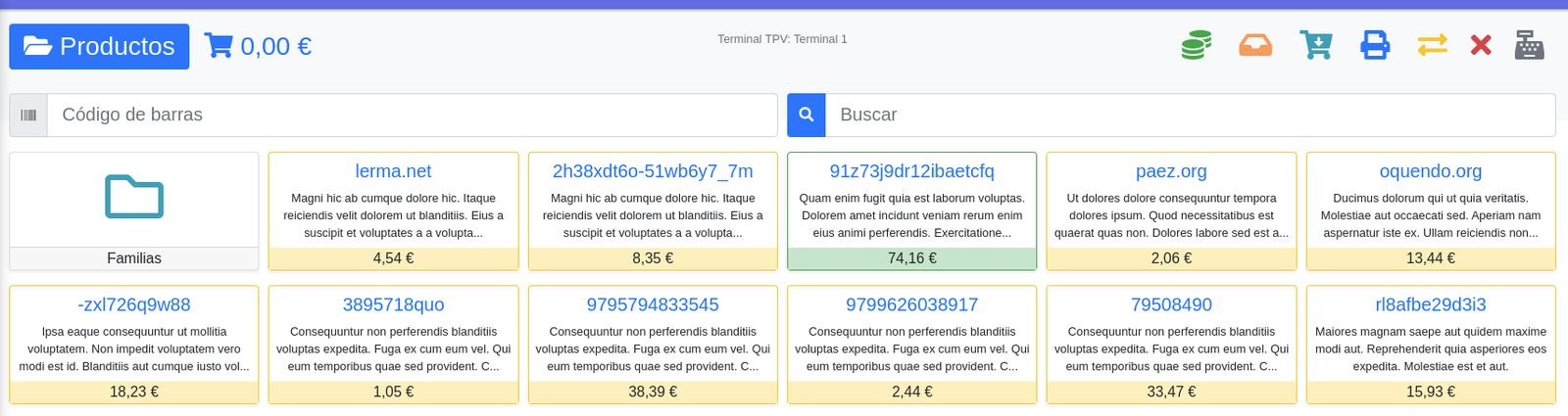The height and width of the screenshot is (416, 1568).
Task: Select product 2h38xdt6o-51wb6y7_7m
Action: pyautogui.click(x=653, y=171)
